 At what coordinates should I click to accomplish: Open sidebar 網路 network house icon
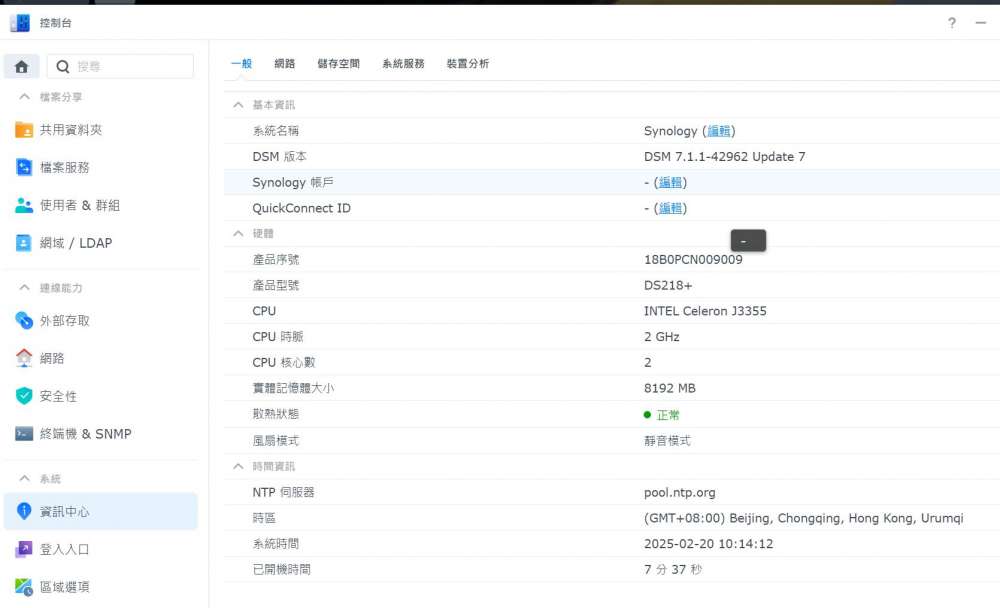coord(24,358)
